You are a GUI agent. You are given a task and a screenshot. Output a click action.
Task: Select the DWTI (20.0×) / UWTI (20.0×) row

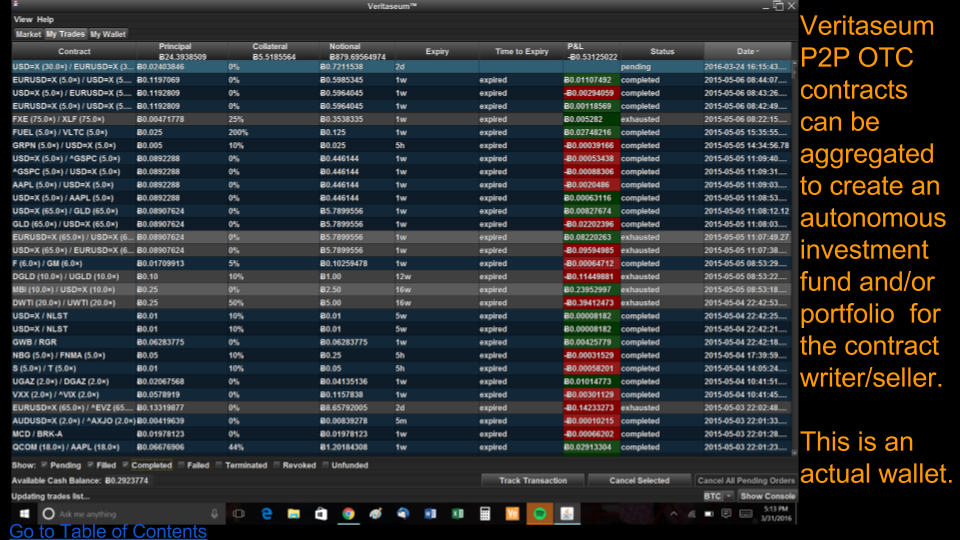pyautogui.click(x=401, y=303)
